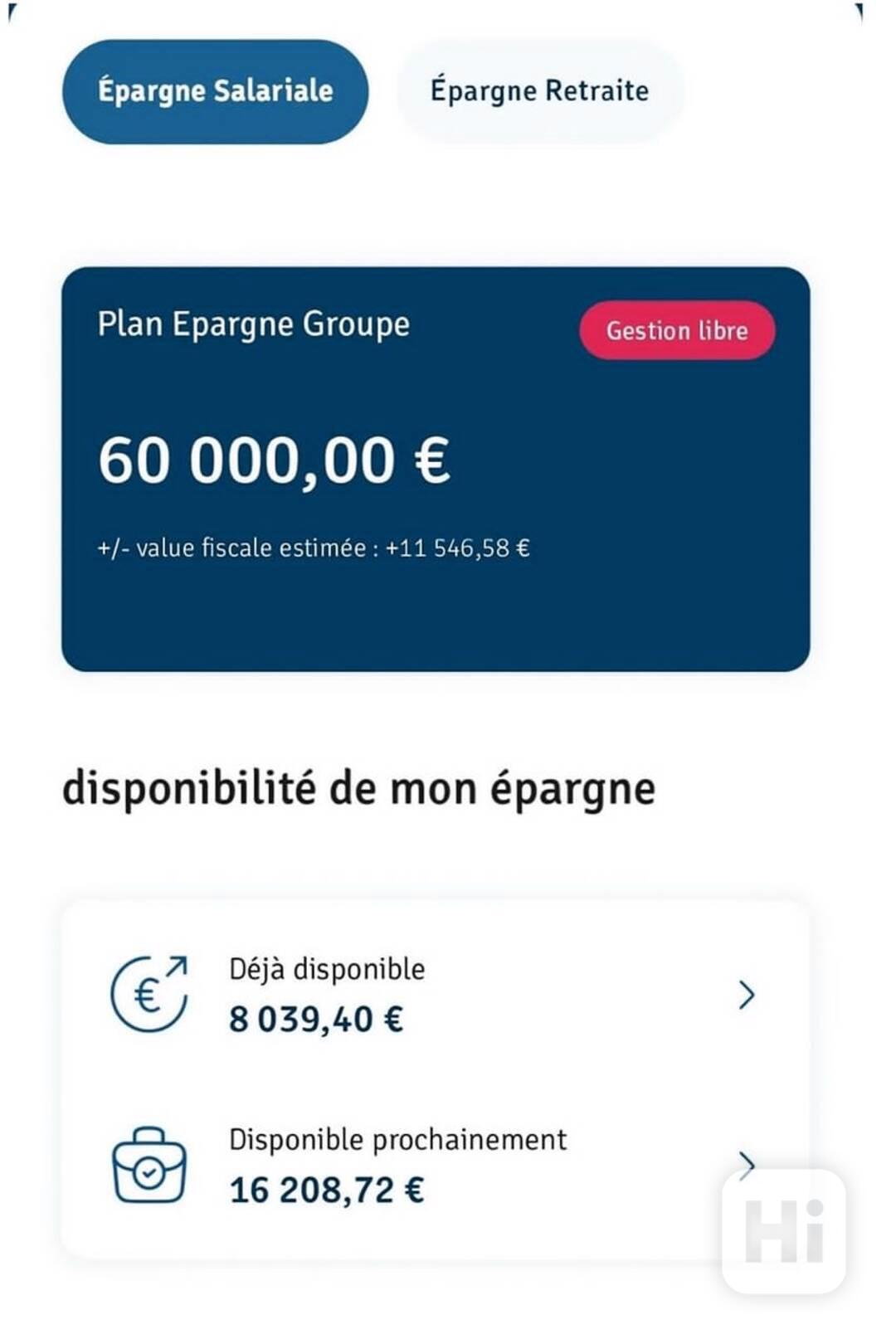Viewport: 896px width, 1344px height.
Task: Click the Hi watermark logo
Action: pyautogui.click(x=784, y=1232)
